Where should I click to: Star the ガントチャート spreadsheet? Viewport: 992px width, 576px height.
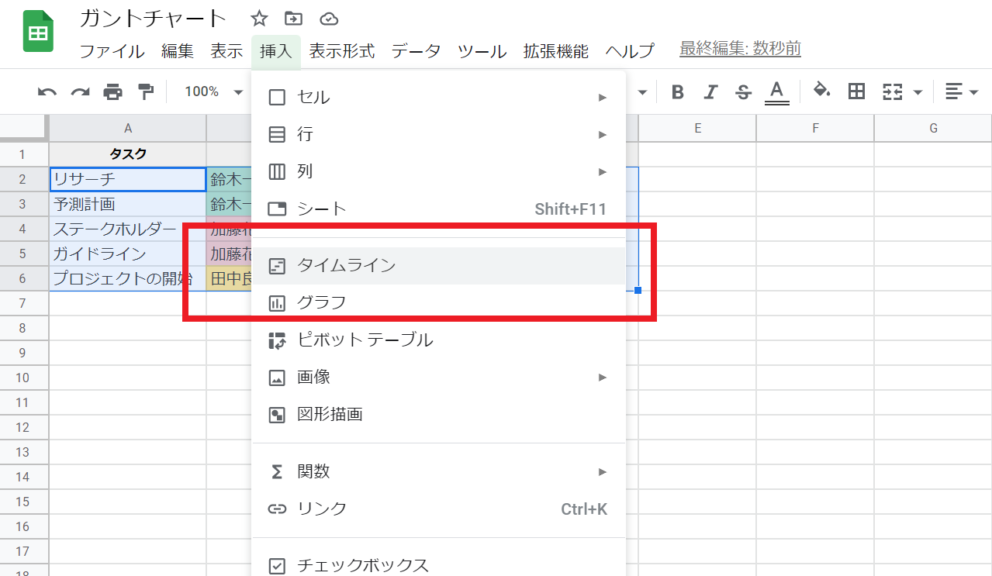pos(258,16)
